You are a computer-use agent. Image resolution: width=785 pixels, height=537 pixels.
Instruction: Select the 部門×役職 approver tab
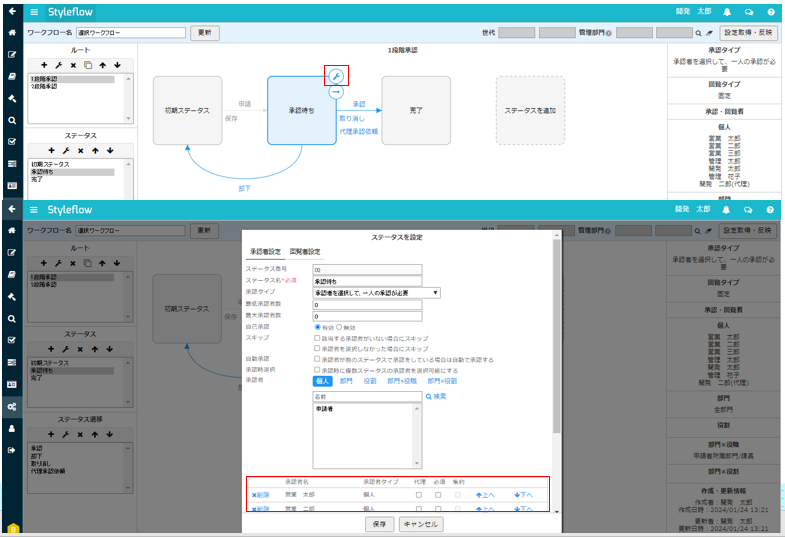tap(402, 381)
